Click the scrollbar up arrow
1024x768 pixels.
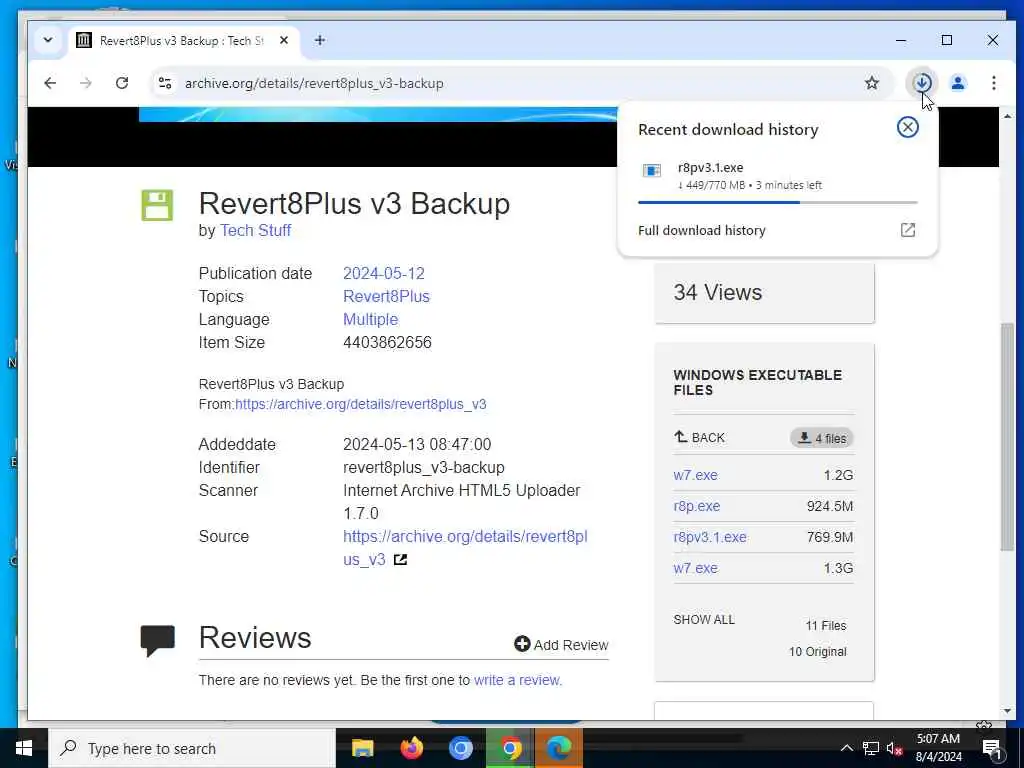tap(1006, 116)
